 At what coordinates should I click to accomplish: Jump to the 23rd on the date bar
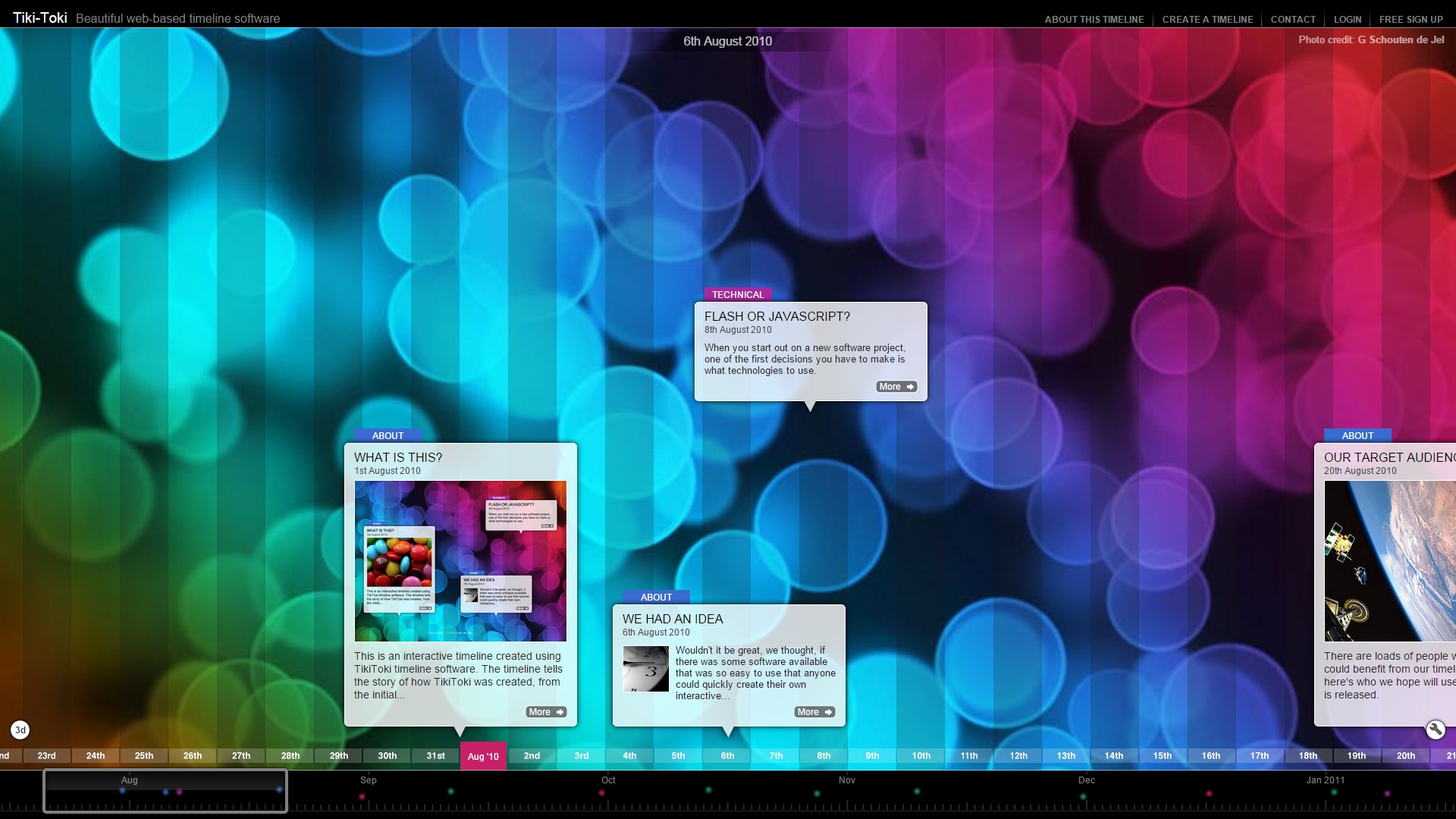pos(47,755)
